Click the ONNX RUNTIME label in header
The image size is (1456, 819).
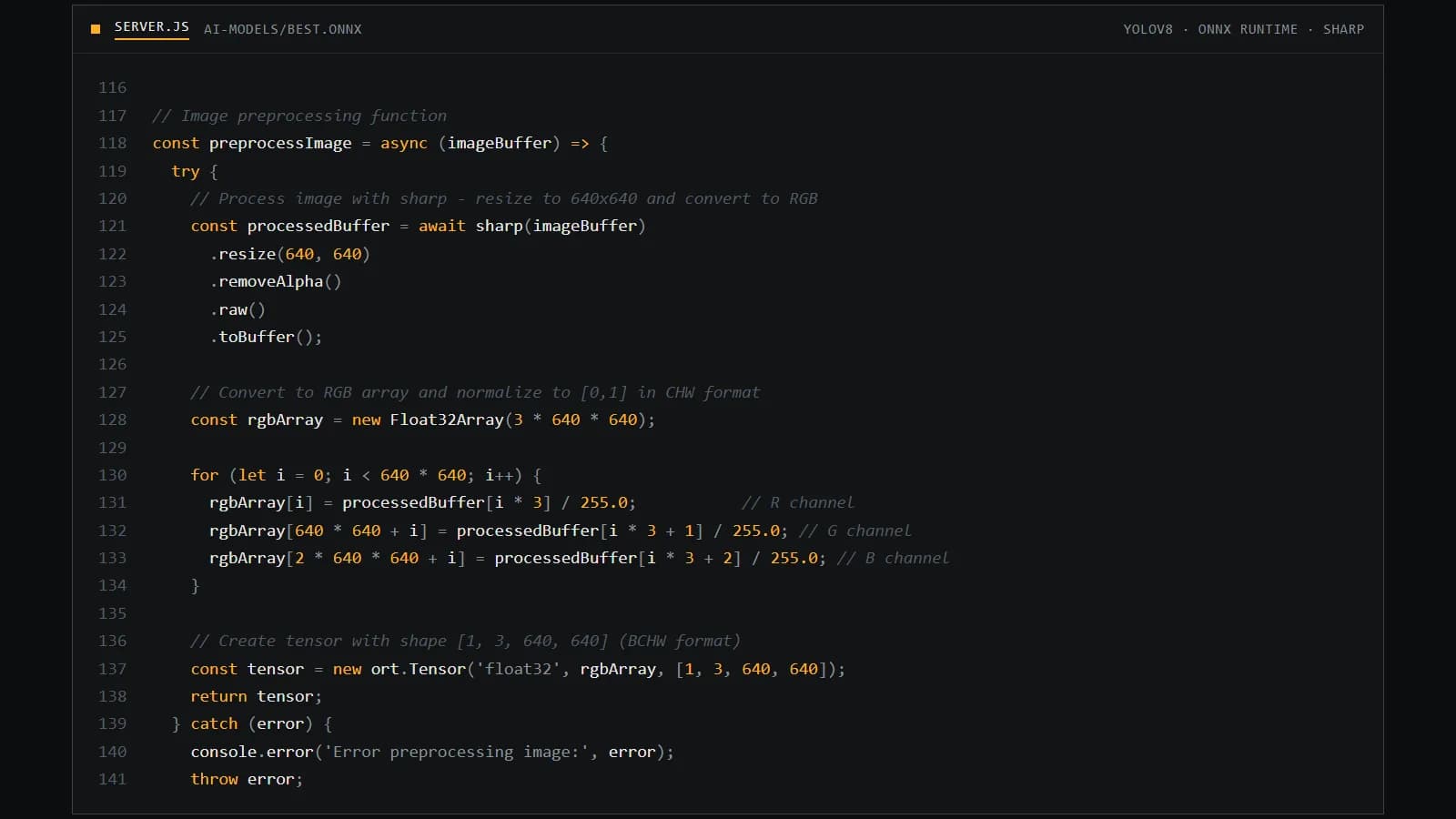click(1248, 29)
